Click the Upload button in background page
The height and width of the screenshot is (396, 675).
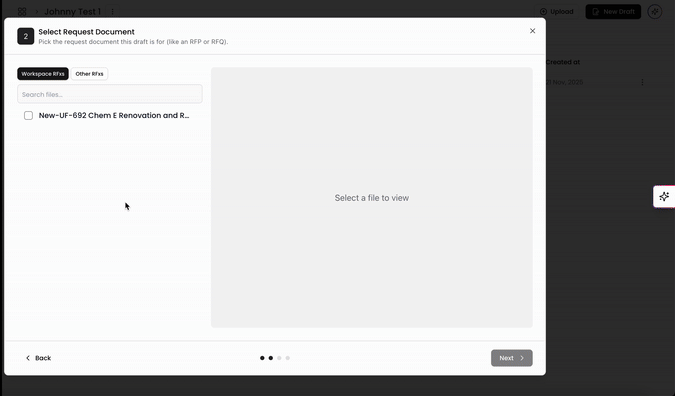click(x=557, y=12)
